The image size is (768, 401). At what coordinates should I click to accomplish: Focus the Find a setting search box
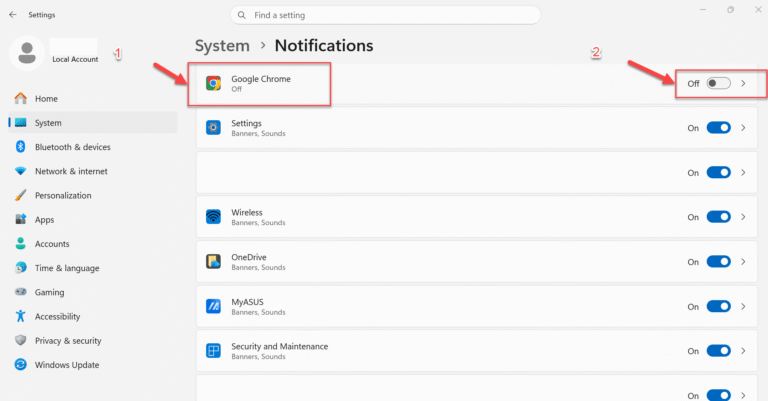click(385, 15)
